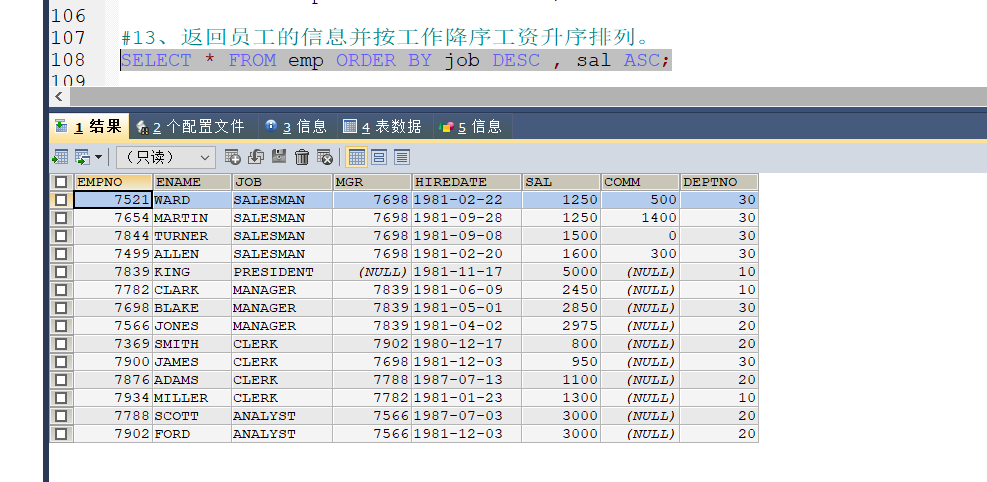Check the row checkbox for FORD
This screenshot has width=987, height=482.
61,434
